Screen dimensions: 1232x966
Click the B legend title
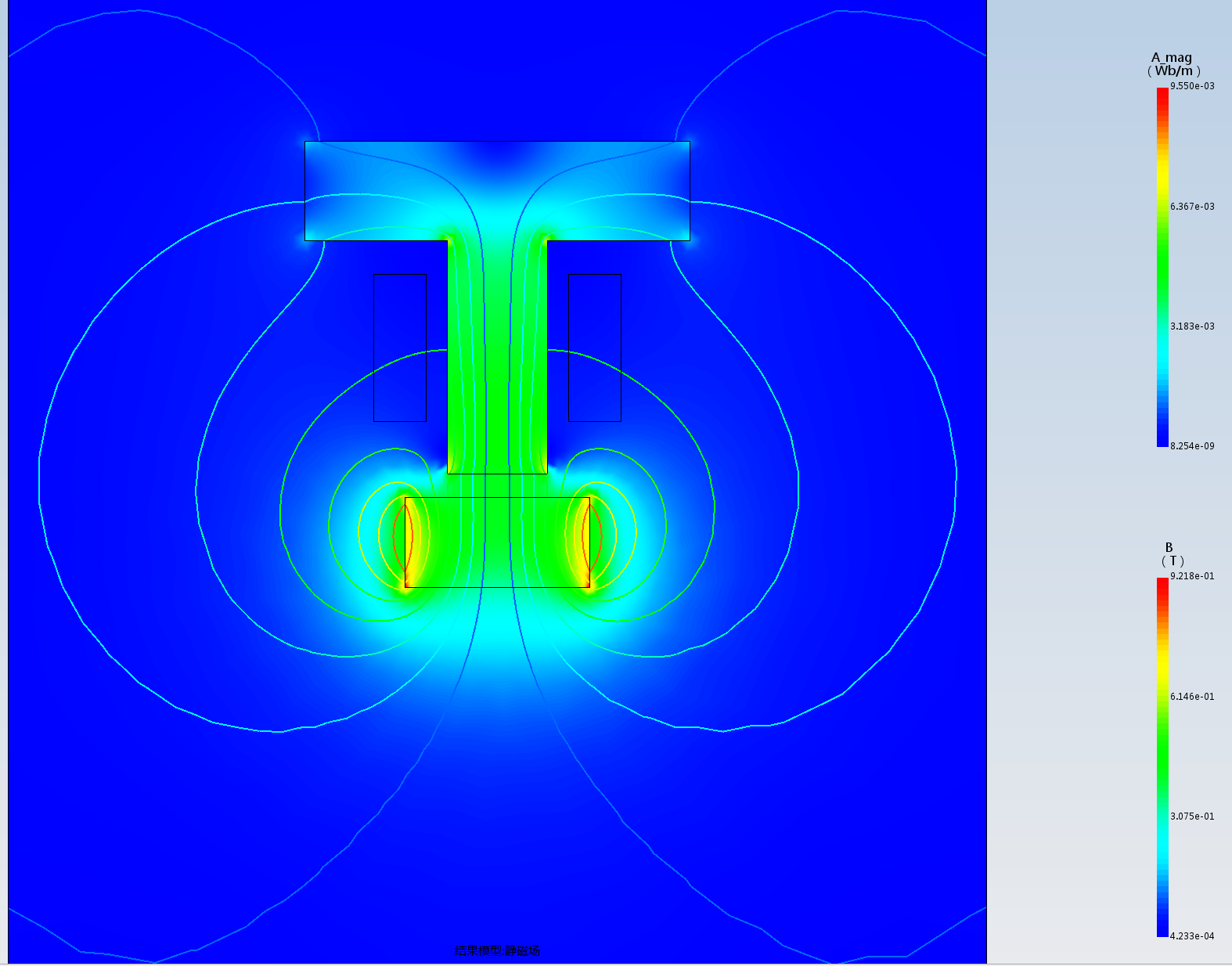click(1169, 547)
